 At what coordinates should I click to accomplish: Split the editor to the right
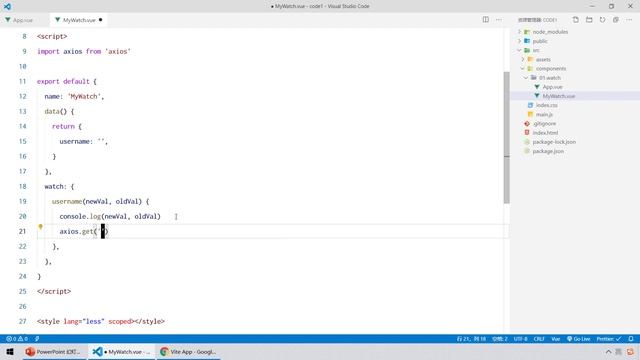click(485, 20)
